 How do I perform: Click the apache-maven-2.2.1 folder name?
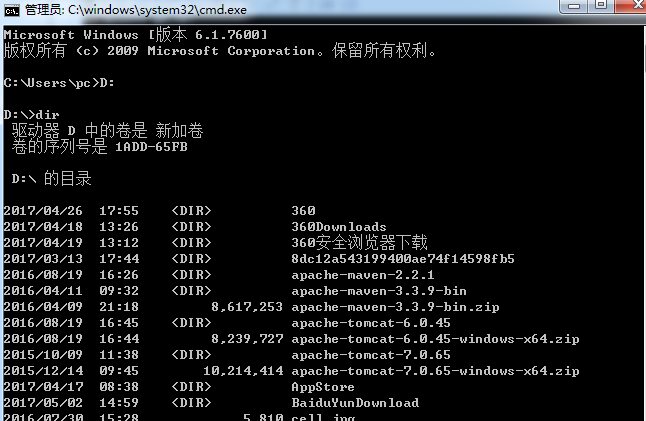[x=363, y=275]
